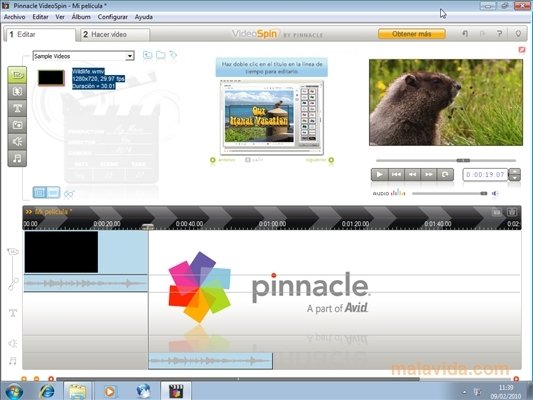Open the Windows Start menu

[14, 391]
